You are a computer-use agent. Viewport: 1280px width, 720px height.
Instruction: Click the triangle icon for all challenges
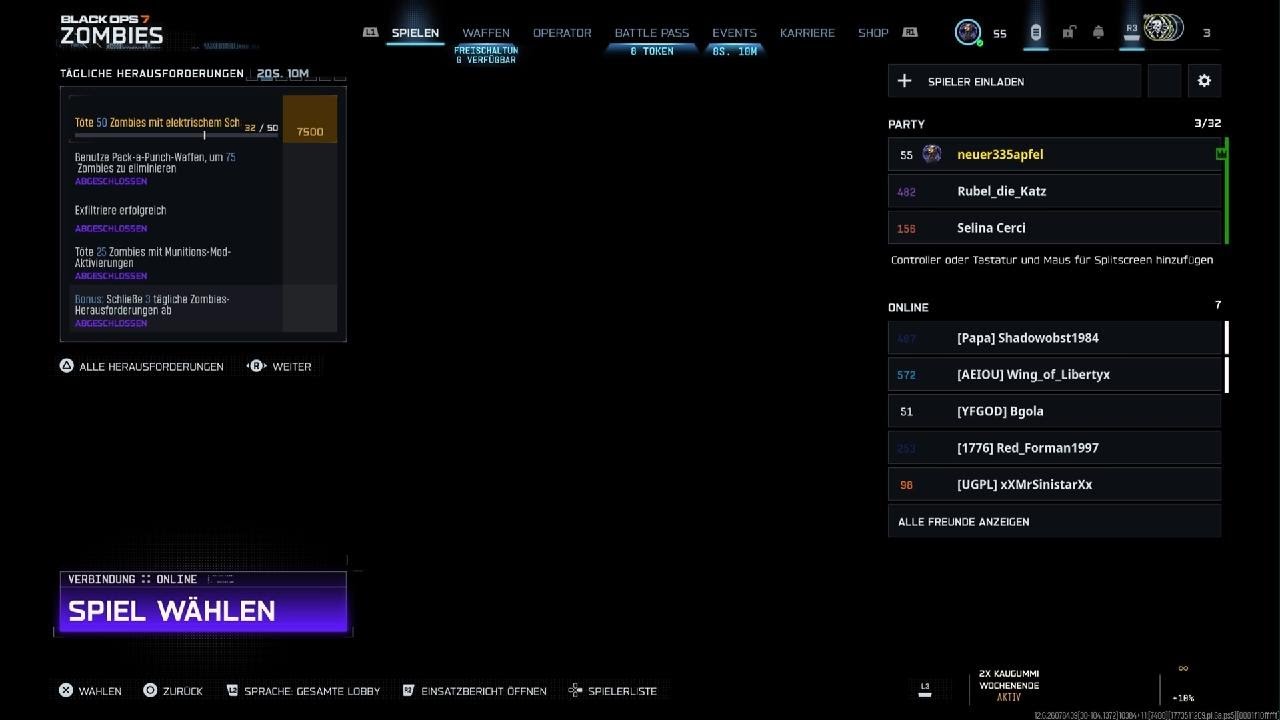[66, 366]
